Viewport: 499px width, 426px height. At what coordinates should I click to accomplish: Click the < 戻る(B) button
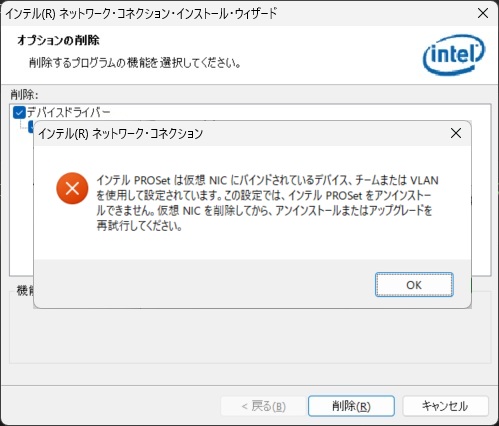263,406
